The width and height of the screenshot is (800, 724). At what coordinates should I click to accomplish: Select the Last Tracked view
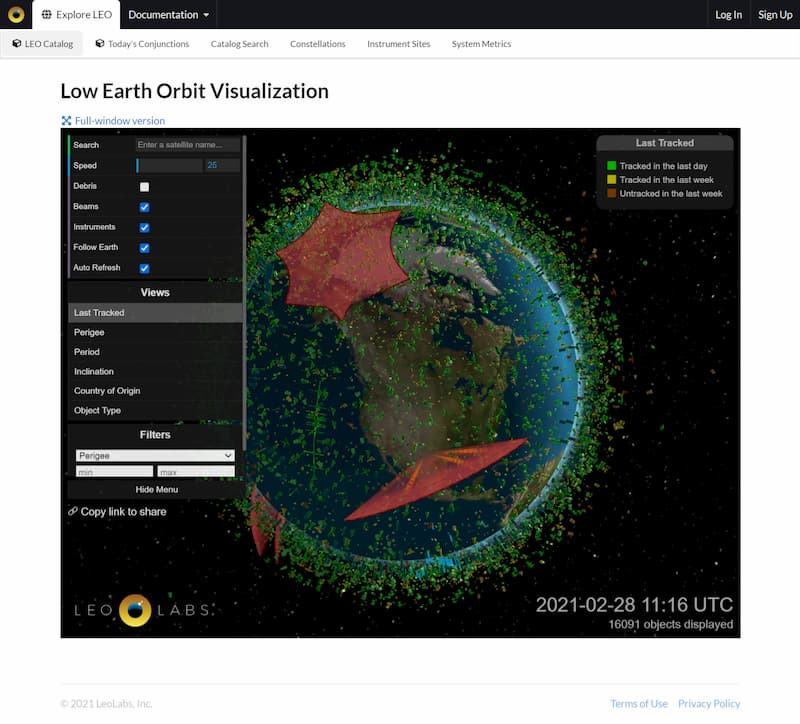pos(155,312)
